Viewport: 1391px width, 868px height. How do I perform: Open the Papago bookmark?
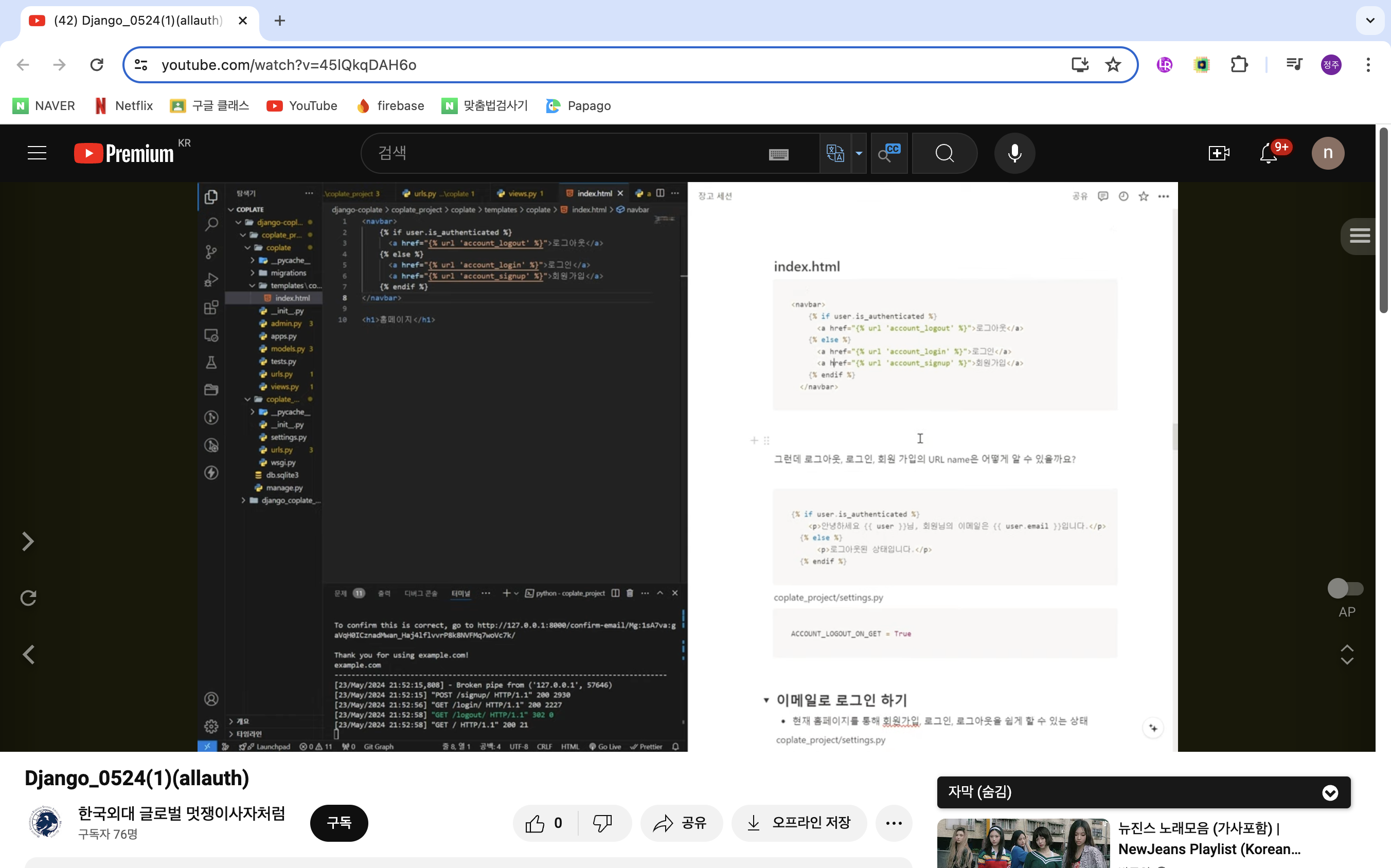(578, 105)
